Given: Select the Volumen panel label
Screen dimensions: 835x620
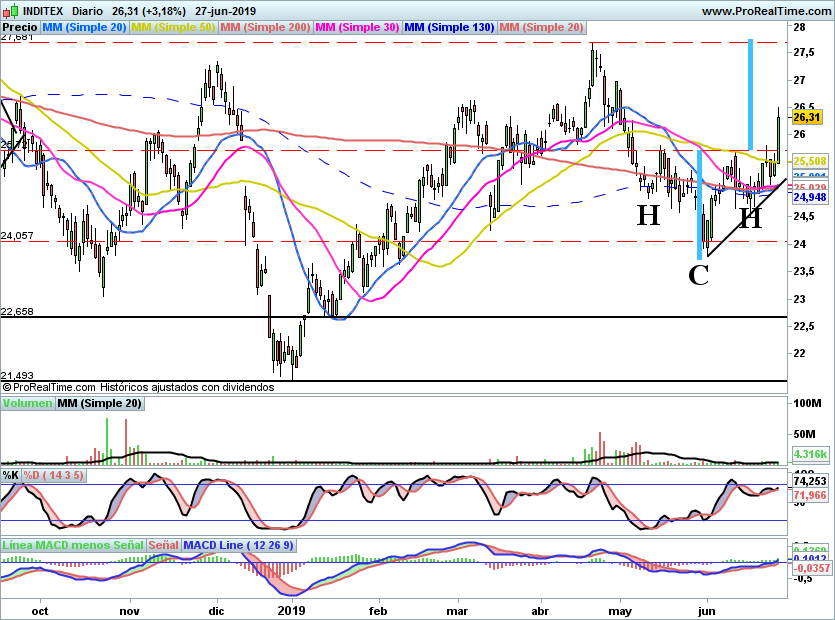Looking at the screenshot, I should (x=27, y=403).
